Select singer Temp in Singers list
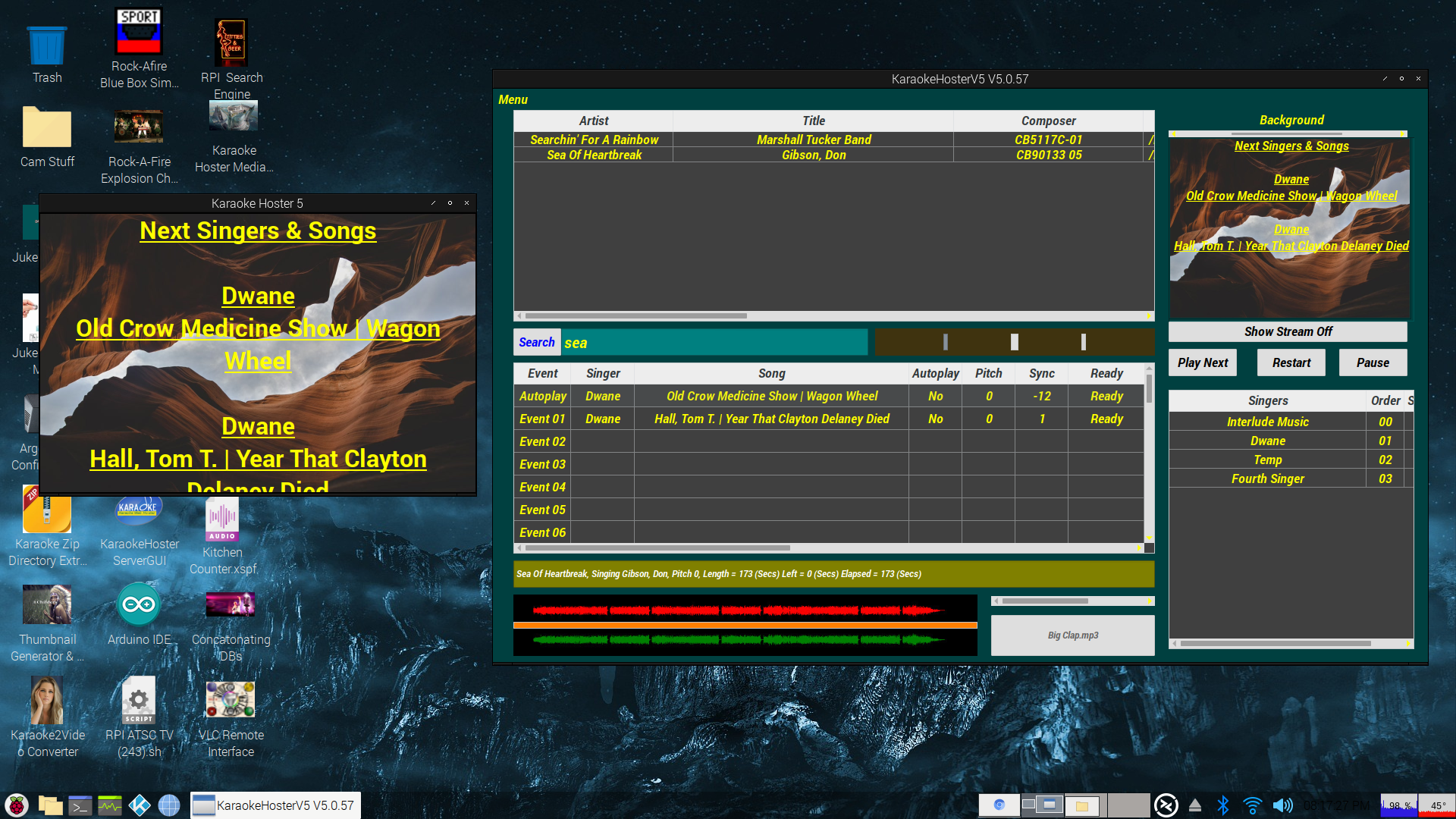Viewport: 1456px width, 819px height. tap(1267, 460)
